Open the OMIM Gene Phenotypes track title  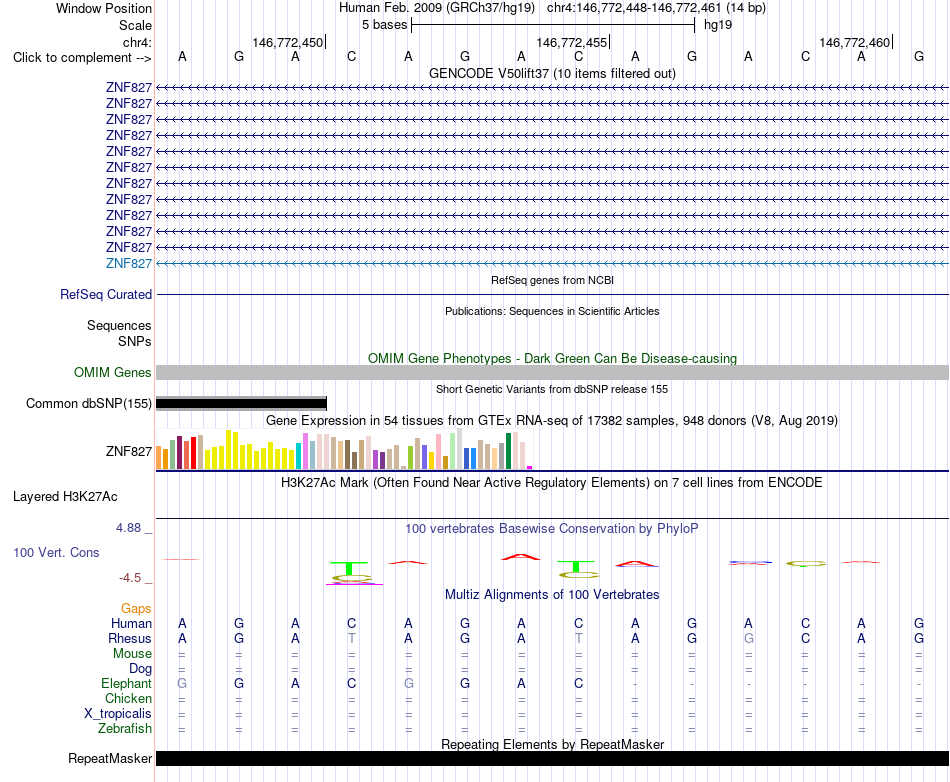pos(552,359)
